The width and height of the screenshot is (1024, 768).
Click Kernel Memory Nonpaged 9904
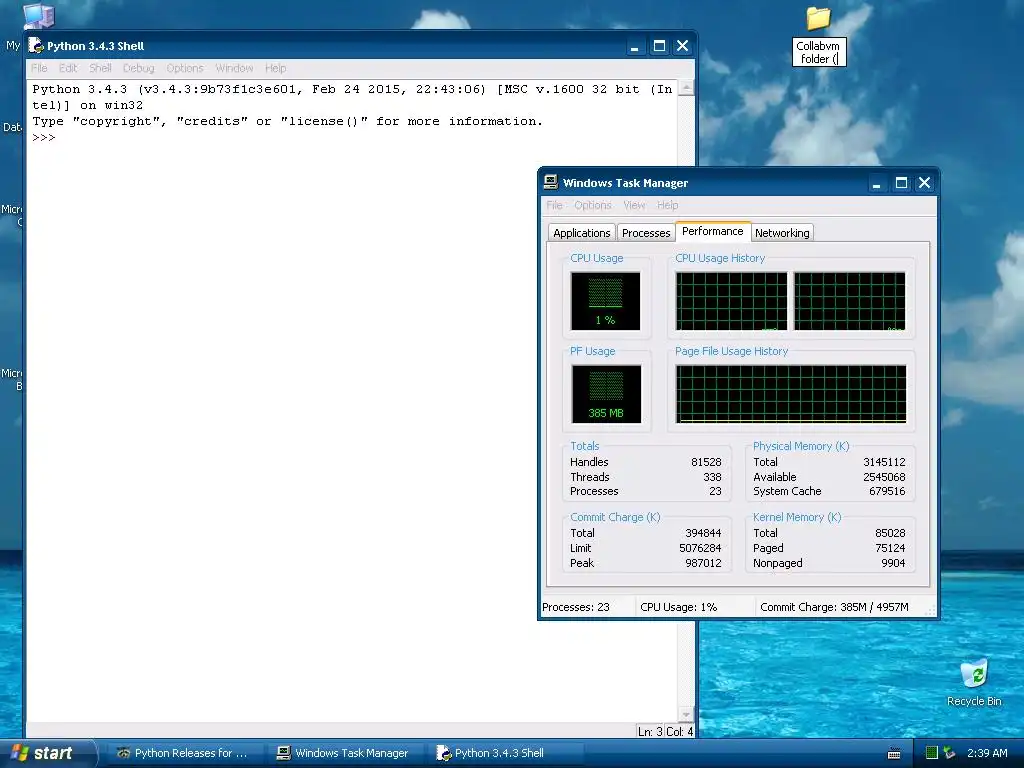[893, 563]
